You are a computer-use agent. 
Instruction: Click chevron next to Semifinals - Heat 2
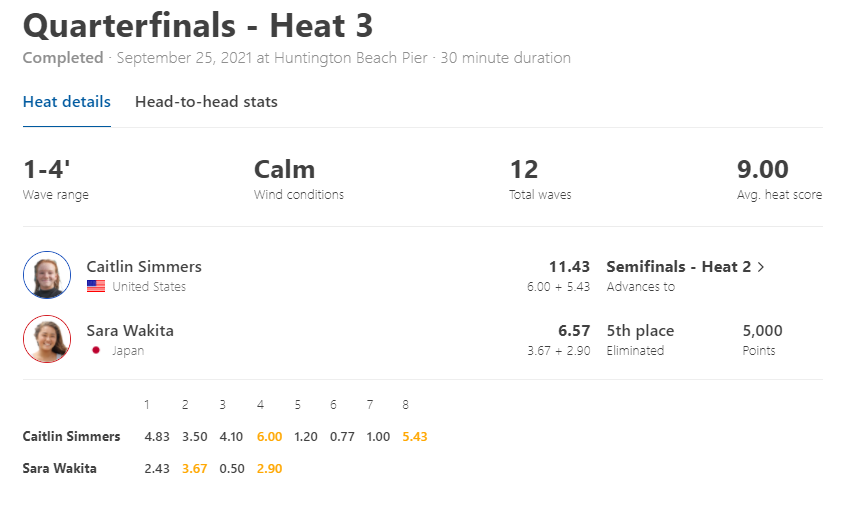(x=761, y=267)
